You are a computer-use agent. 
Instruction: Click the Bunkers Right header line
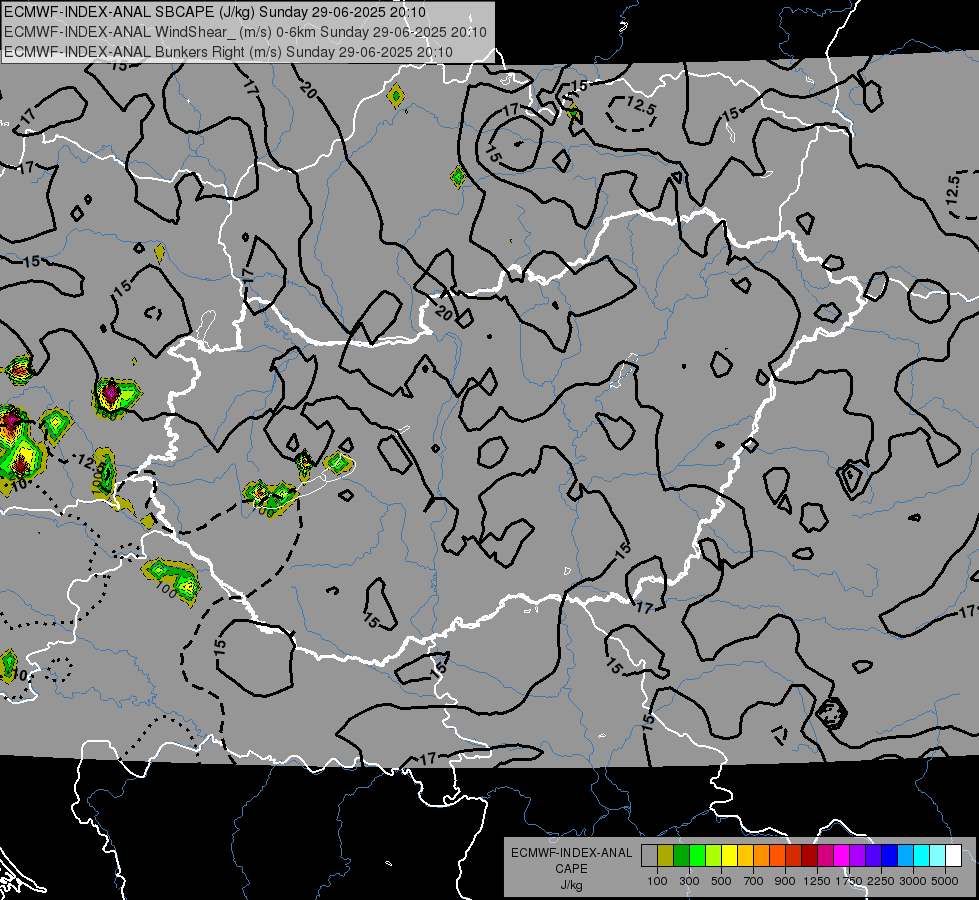[229, 52]
